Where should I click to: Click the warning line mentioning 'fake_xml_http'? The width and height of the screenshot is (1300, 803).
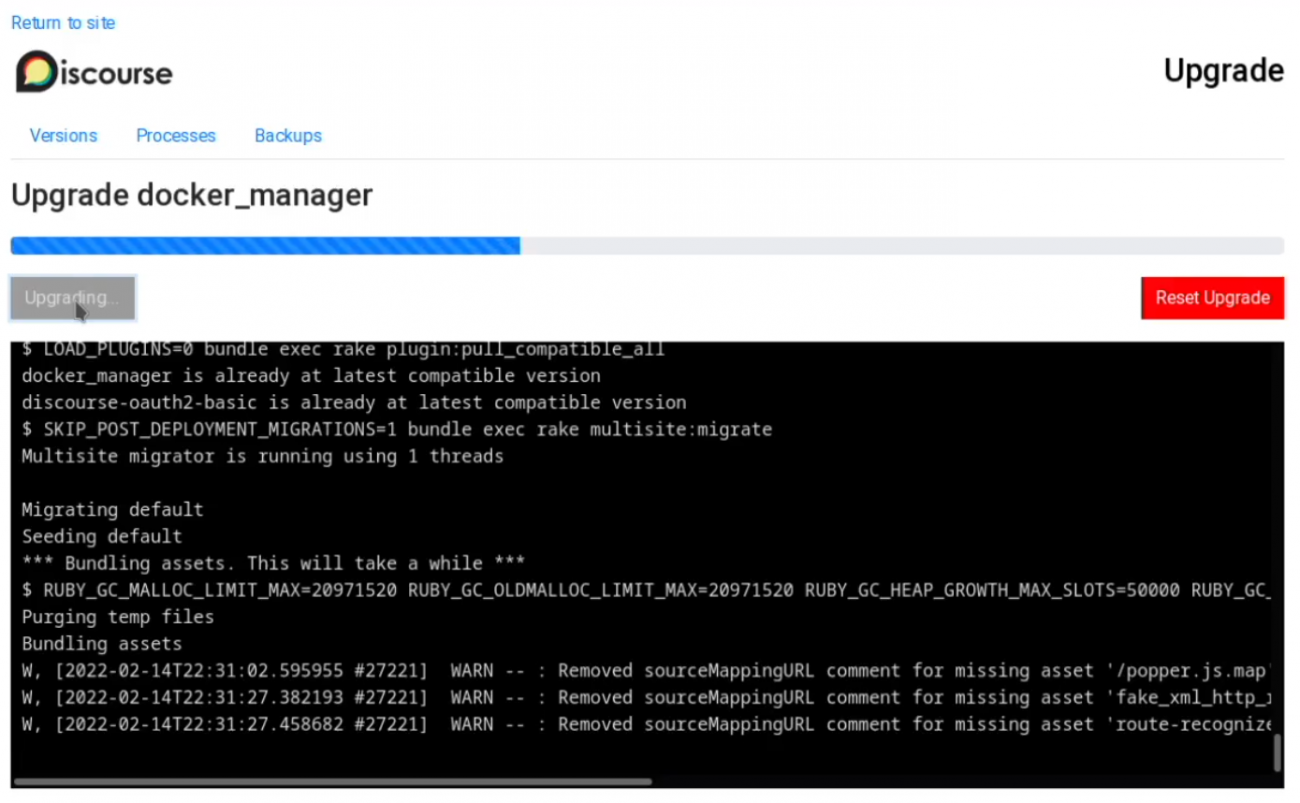click(647, 698)
